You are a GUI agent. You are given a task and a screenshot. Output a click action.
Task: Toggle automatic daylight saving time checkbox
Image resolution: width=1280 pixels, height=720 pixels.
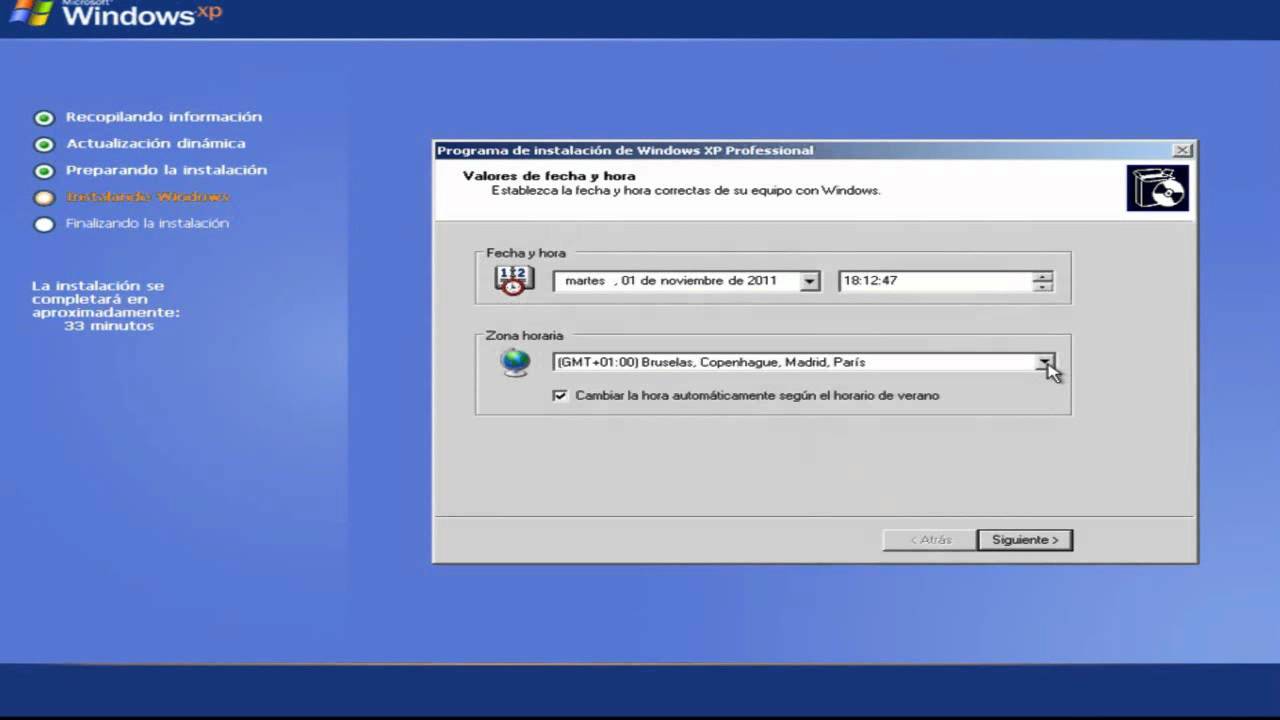pos(560,396)
